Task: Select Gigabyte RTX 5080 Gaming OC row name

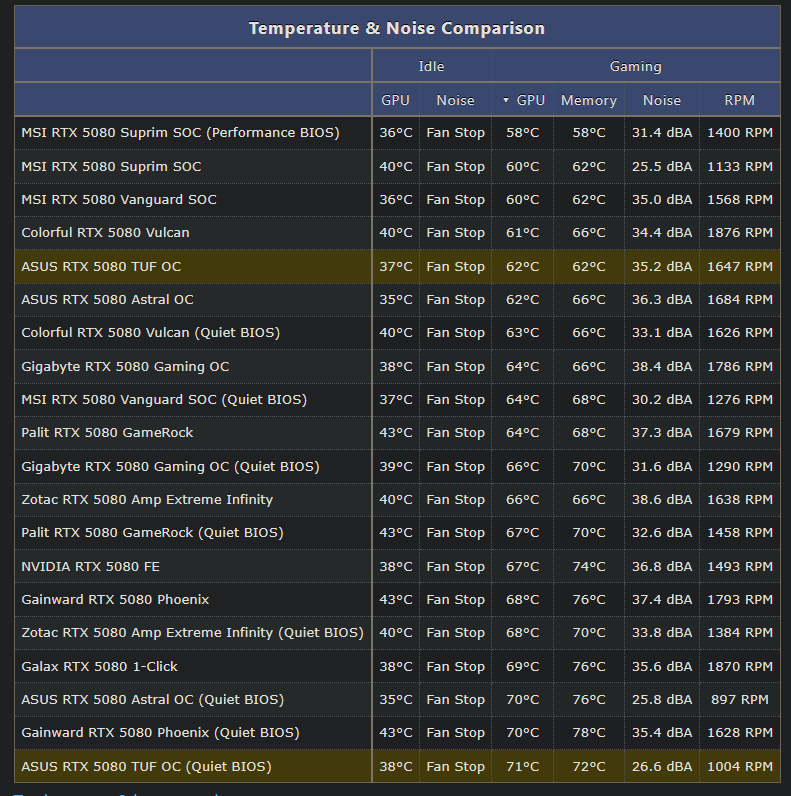Action: [x=125, y=367]
